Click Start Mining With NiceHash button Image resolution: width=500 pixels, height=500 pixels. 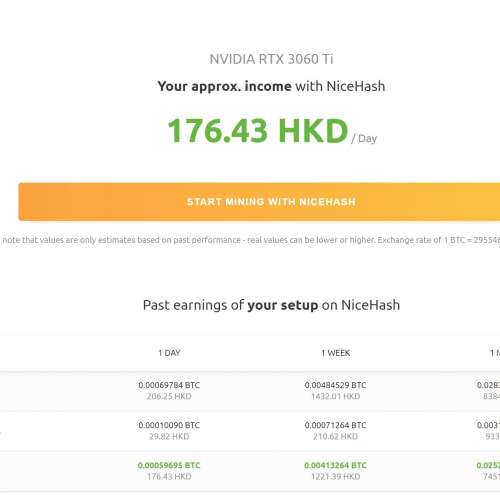tap(259, 202)
